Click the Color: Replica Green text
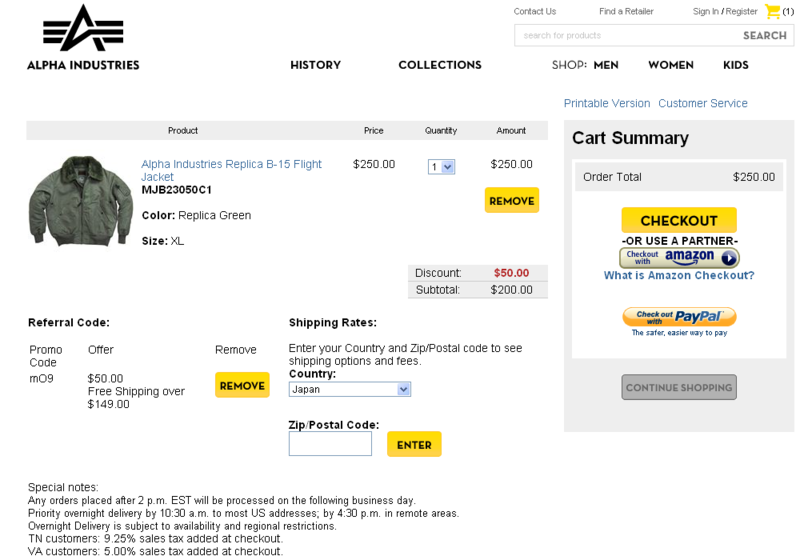The image size is (800, 560). (x=196, y=215)
